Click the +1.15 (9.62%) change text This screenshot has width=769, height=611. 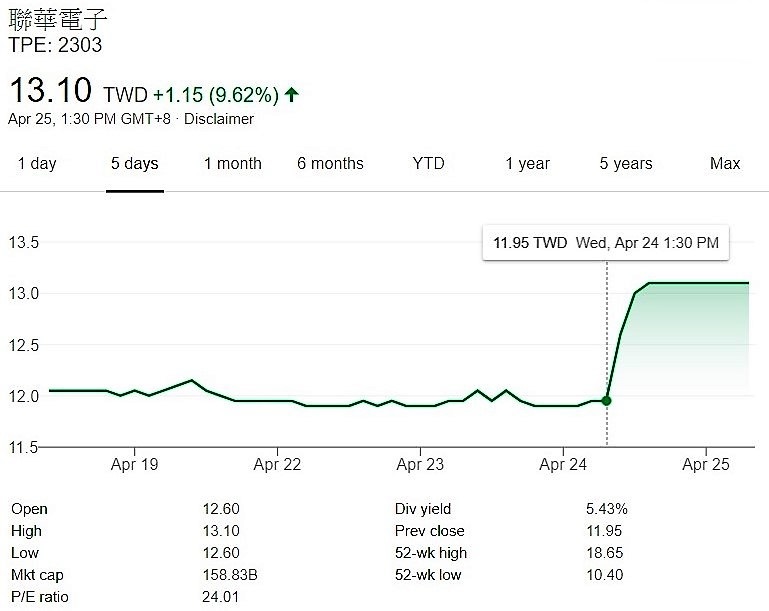click(216, 95)
